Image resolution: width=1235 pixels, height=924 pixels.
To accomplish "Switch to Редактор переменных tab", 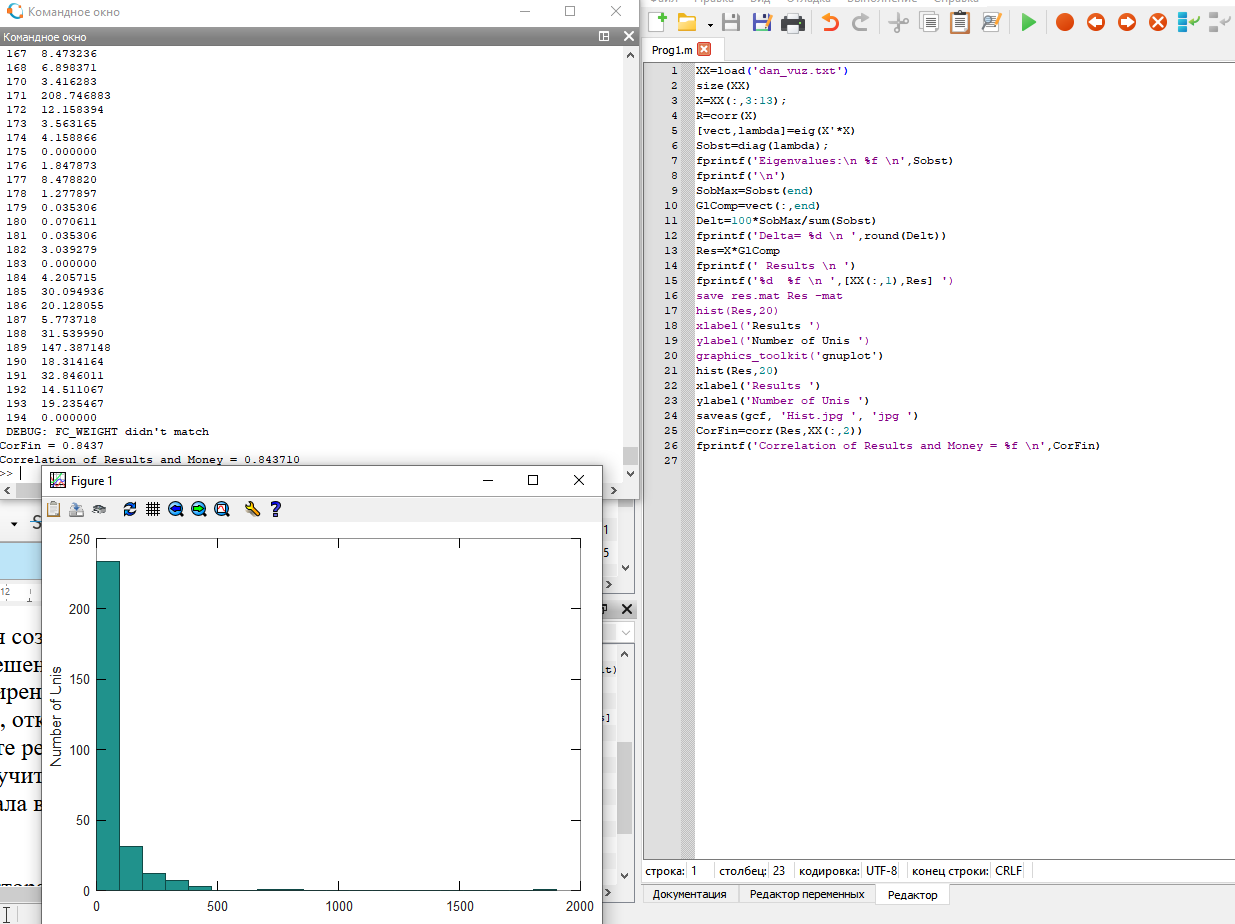I will (806, 894).
